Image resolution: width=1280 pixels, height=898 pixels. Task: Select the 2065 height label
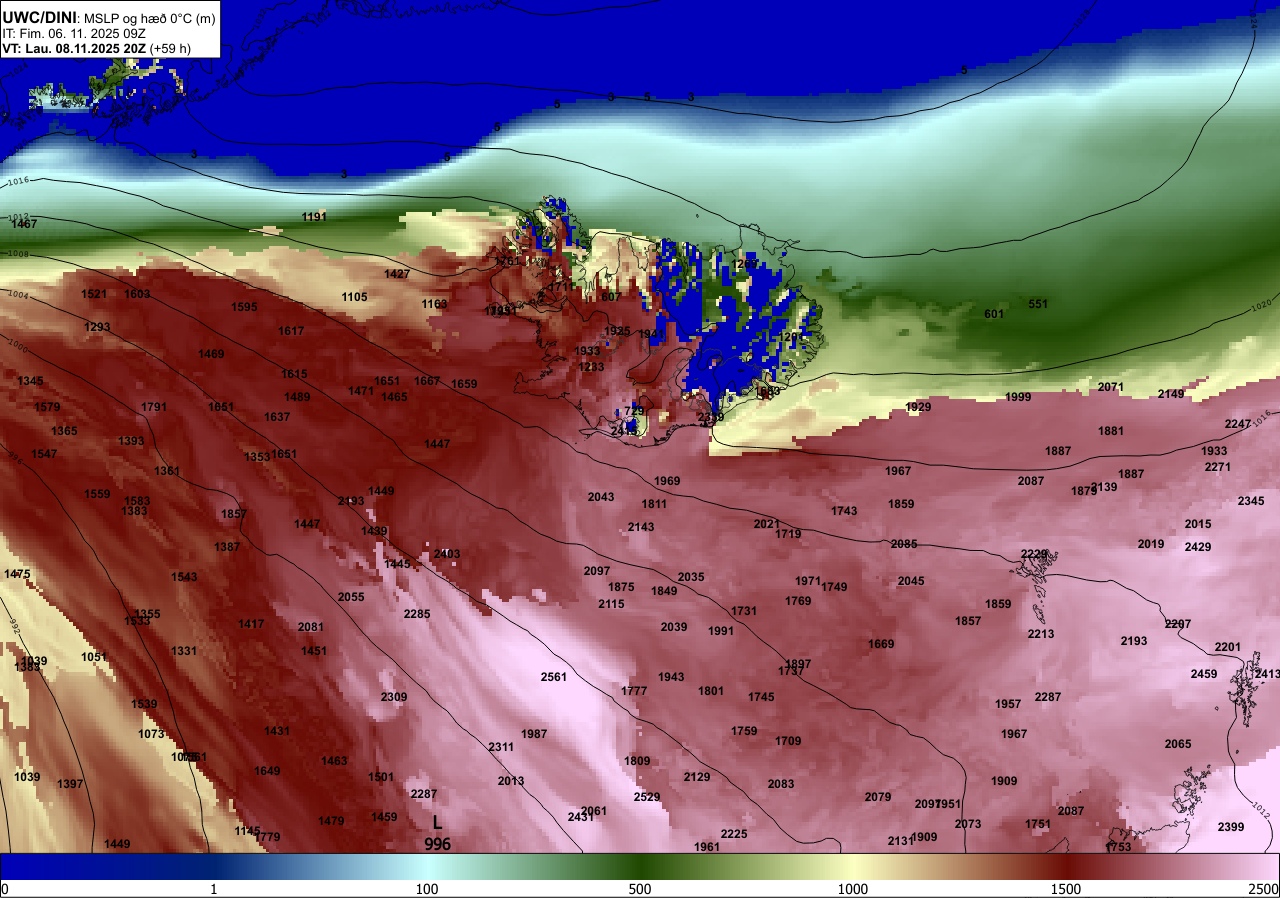click(1178, 744)
